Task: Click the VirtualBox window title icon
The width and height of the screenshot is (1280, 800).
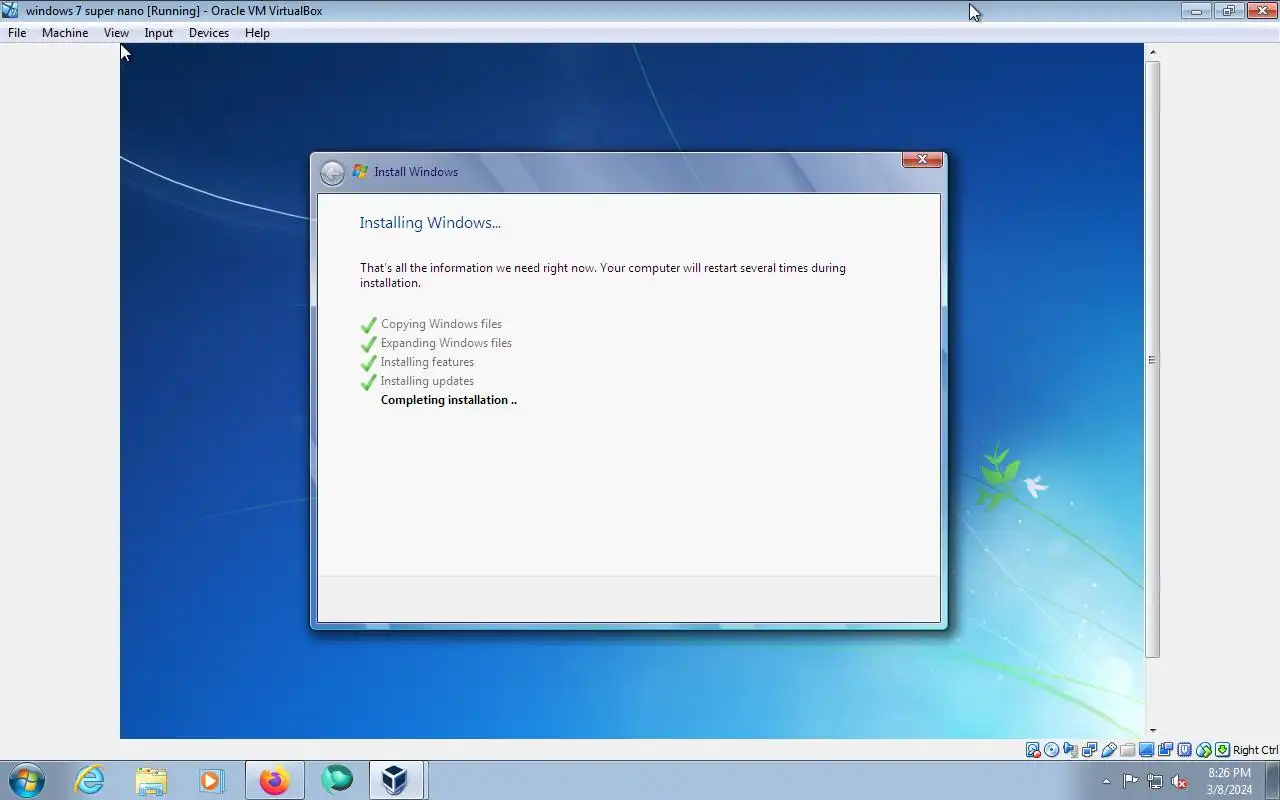Action: coord(11,11)
